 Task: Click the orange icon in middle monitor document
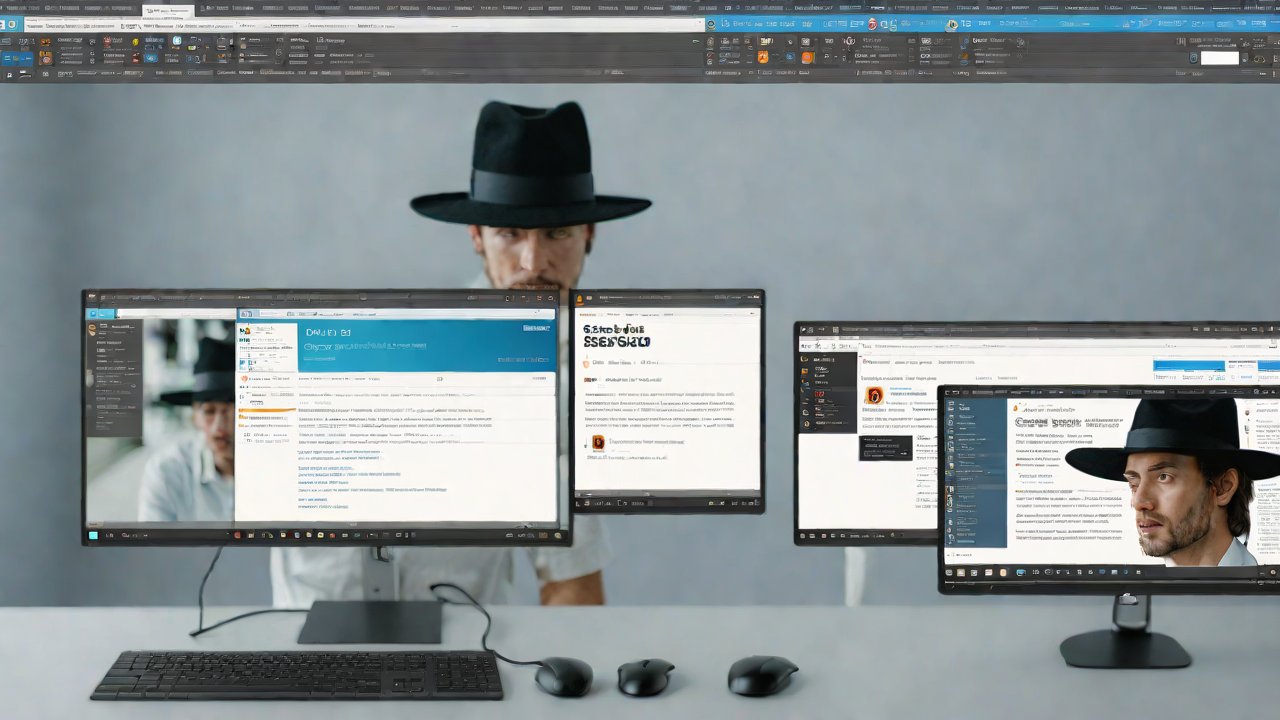coord(598,442)
